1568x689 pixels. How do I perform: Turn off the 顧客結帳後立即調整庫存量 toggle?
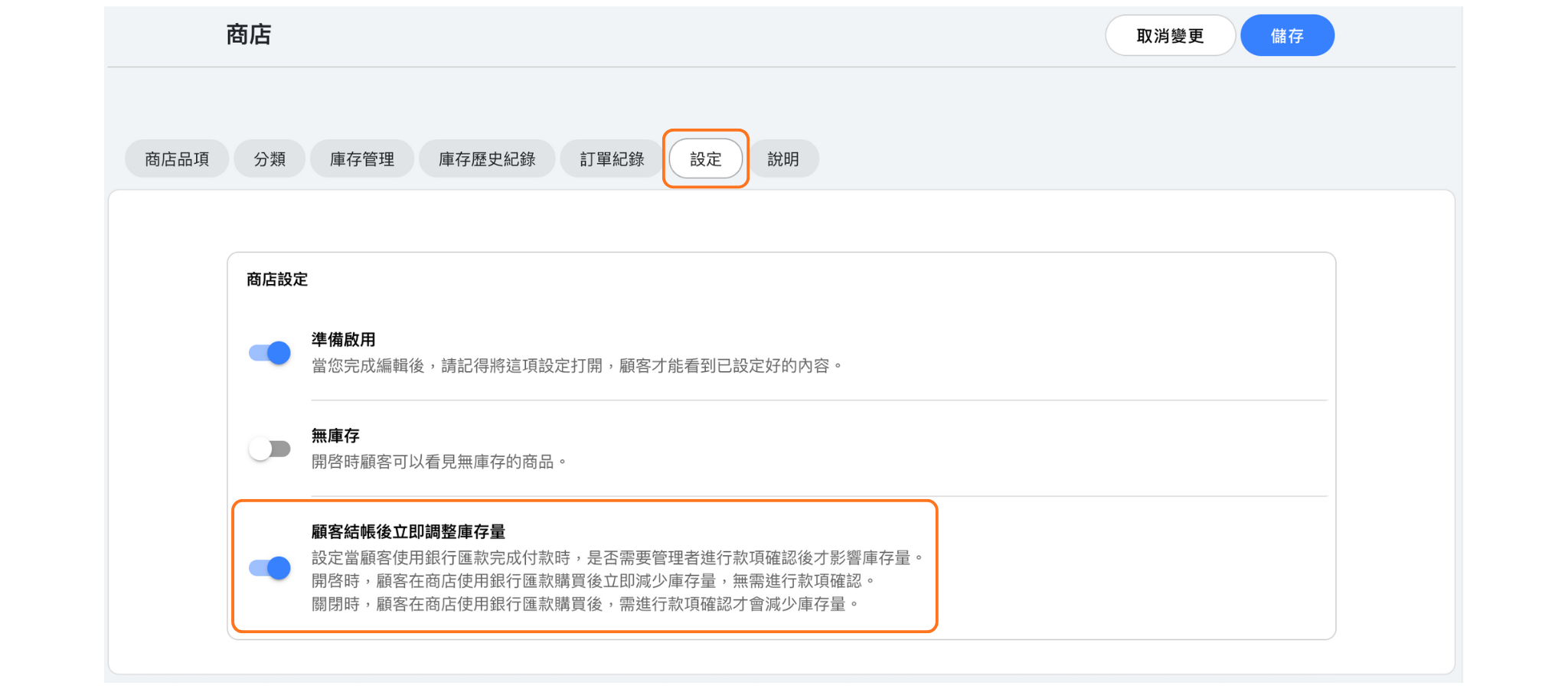tap(269, 568)
